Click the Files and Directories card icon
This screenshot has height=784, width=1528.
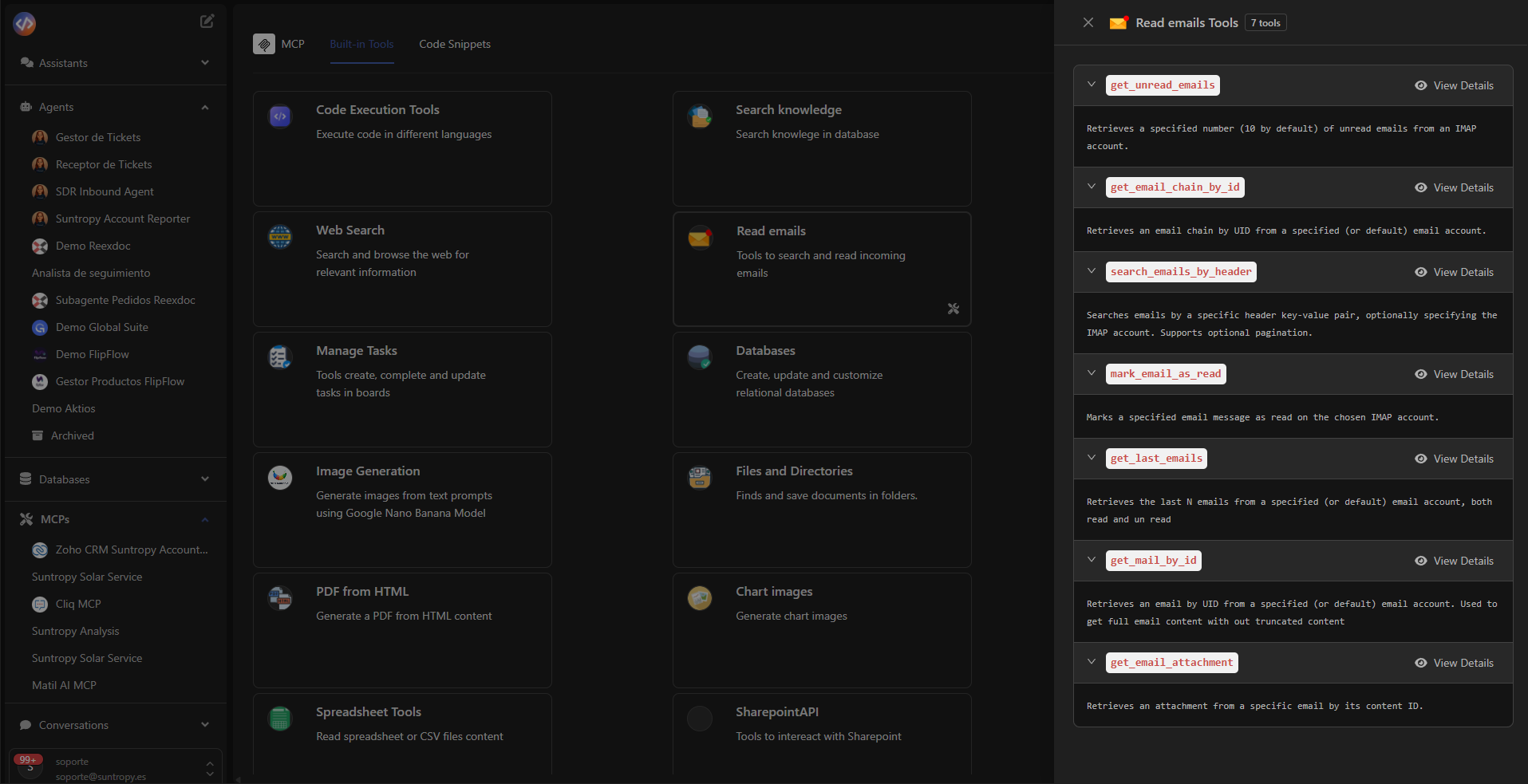700,478
